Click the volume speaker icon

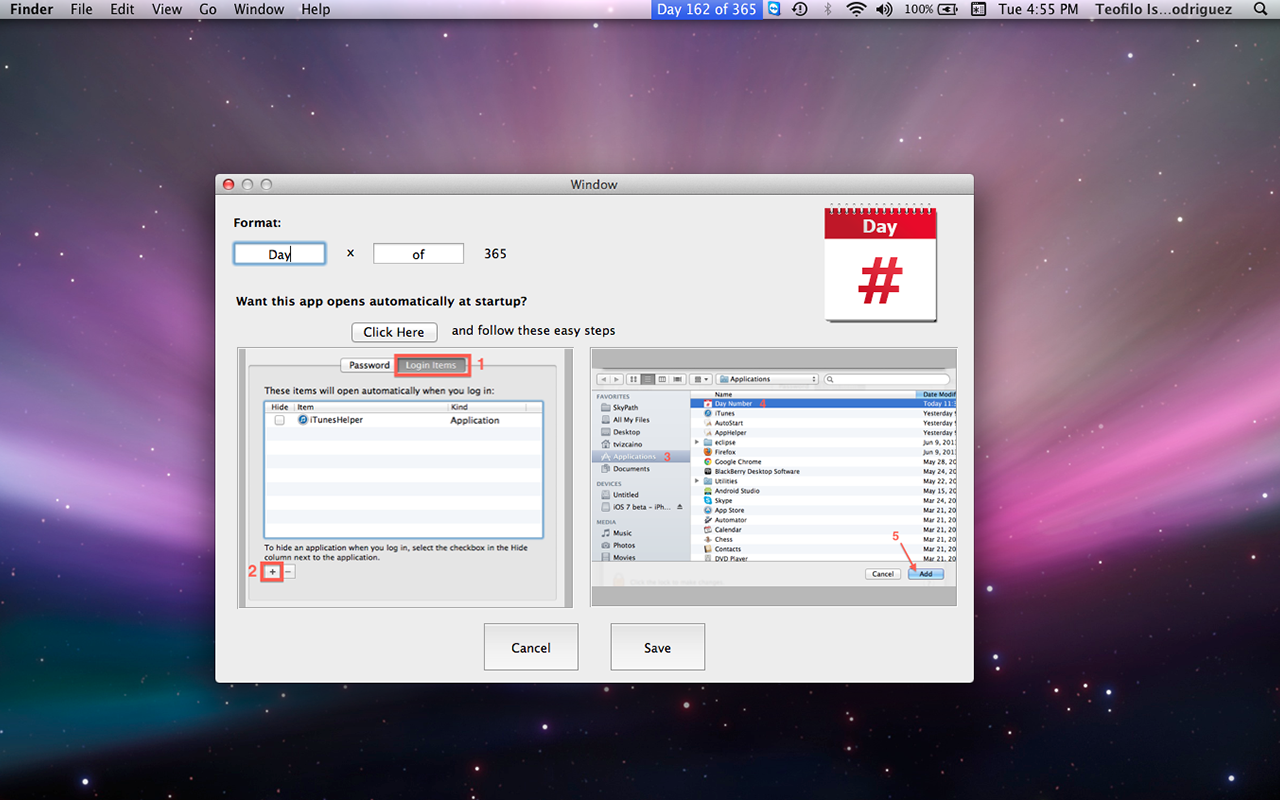click(x=884, y=9)
